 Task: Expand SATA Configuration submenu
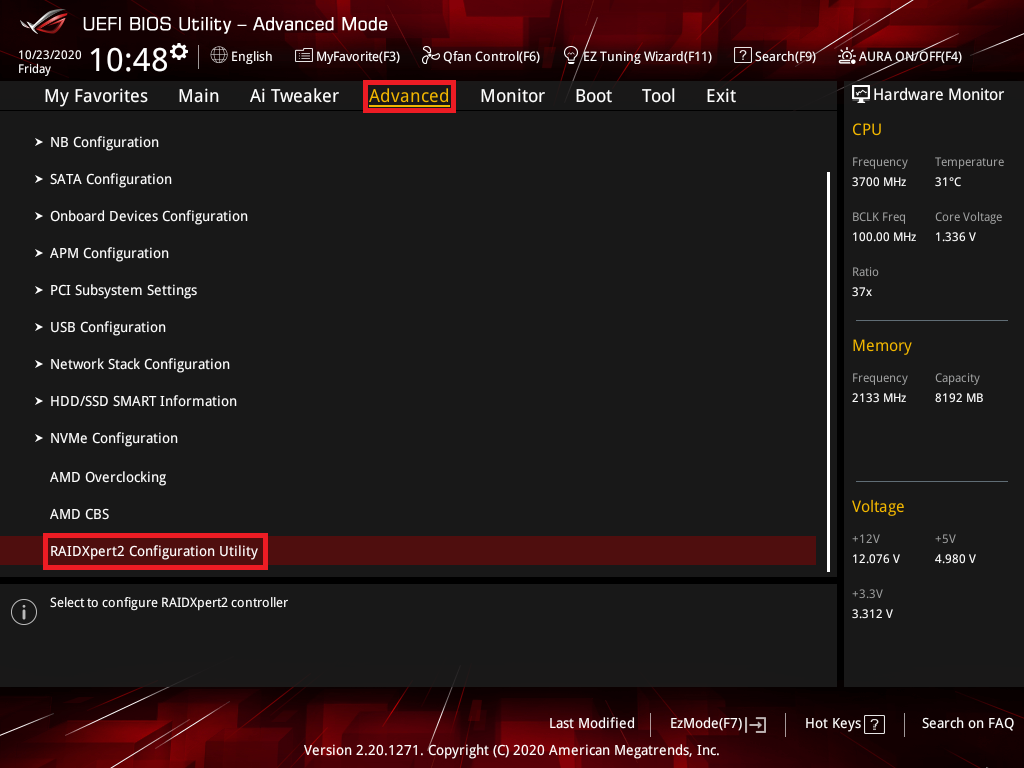pos(110,179)
